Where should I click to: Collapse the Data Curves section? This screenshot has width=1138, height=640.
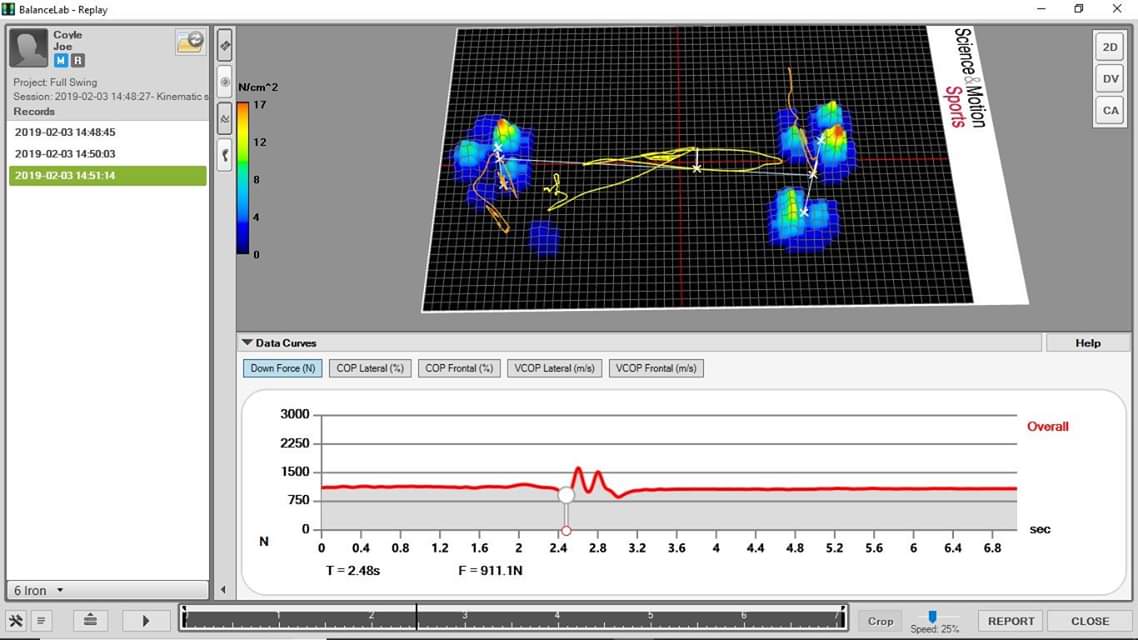246,342
